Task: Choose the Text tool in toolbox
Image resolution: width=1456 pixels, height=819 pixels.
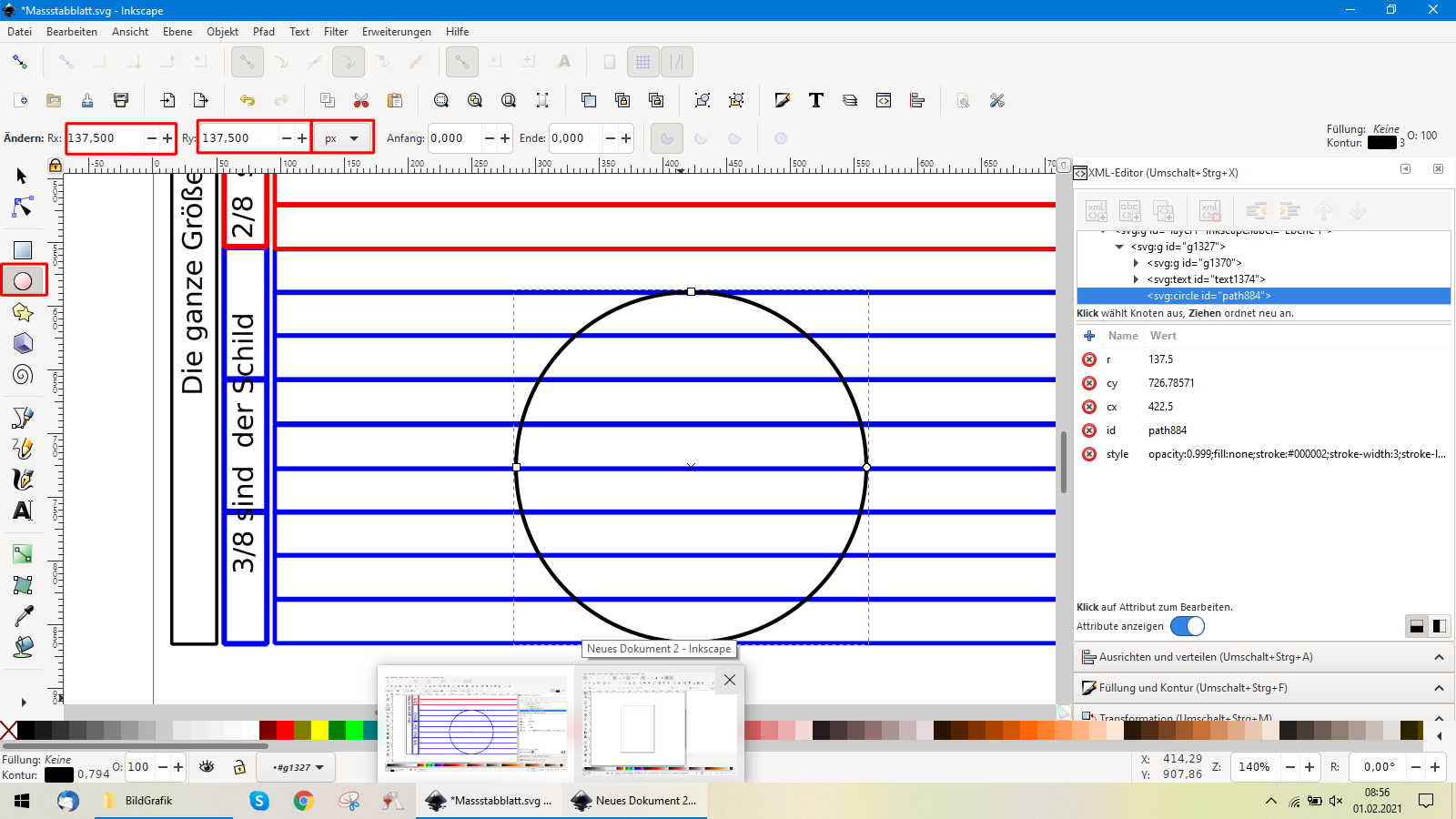Action: (x=23, y=511)
